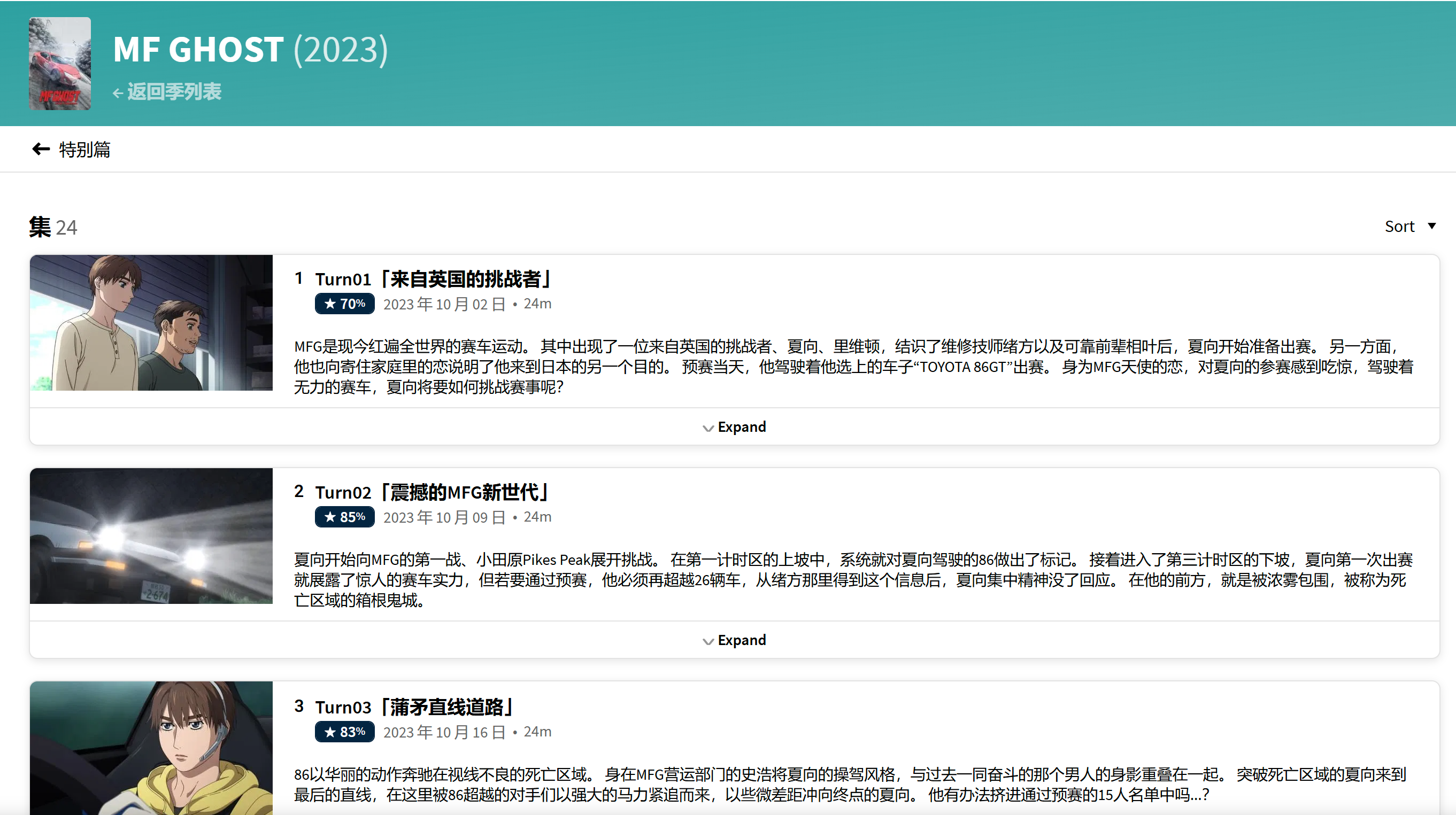The height and width of the screenshot is (815, 1456).
Task: Click episode number 2 label
Action: click(299, 491)
